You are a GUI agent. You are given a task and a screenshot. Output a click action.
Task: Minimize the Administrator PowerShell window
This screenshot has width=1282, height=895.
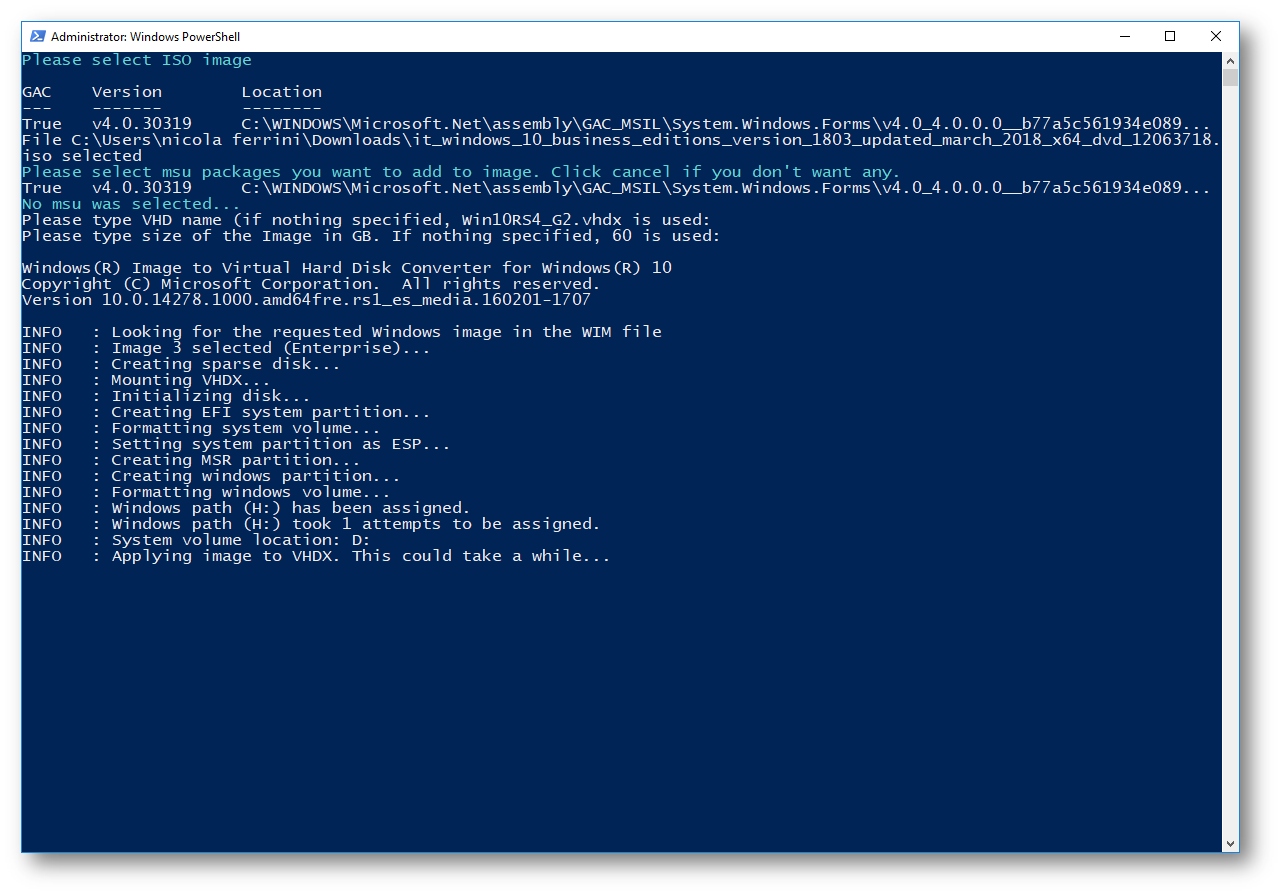pos(1124,37)
